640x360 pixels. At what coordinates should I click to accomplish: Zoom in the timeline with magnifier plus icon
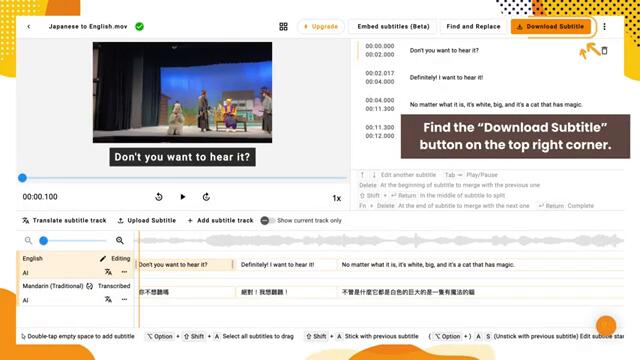coord(120,240)
